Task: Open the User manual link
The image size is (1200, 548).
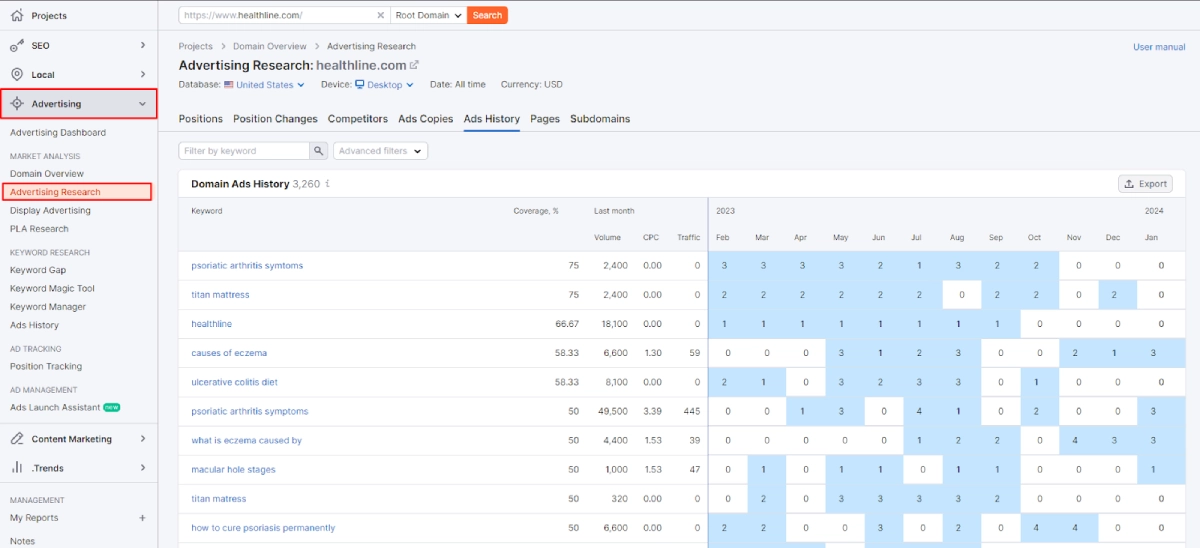Action: (1159, 47)
